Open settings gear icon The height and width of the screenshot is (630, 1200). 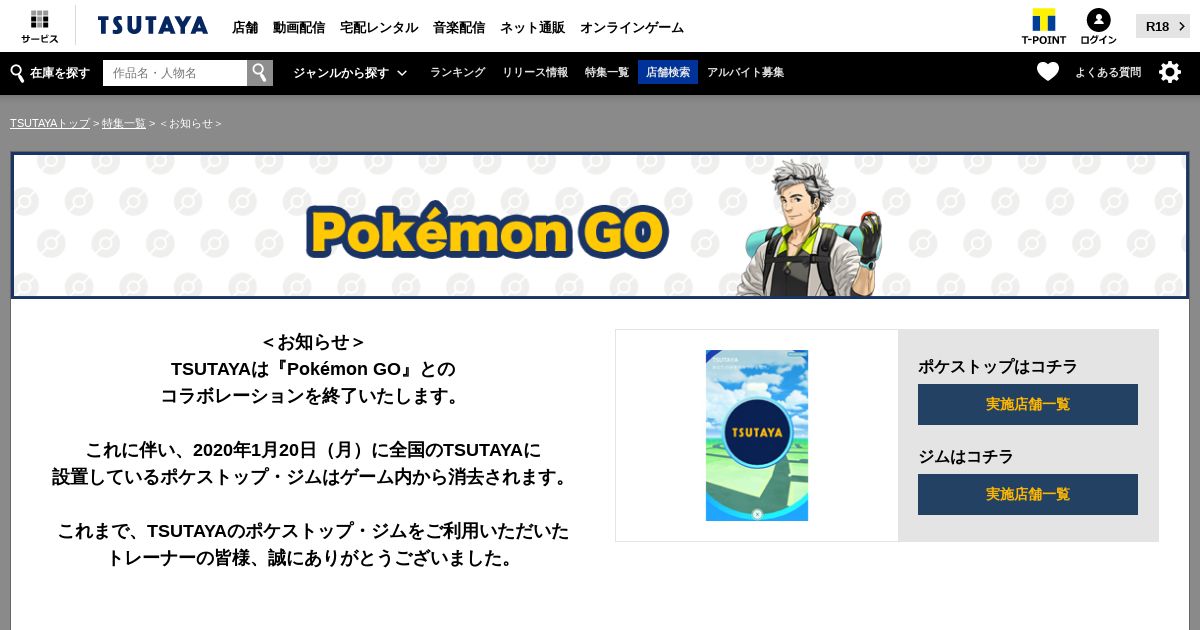(x=1170, y=72)
